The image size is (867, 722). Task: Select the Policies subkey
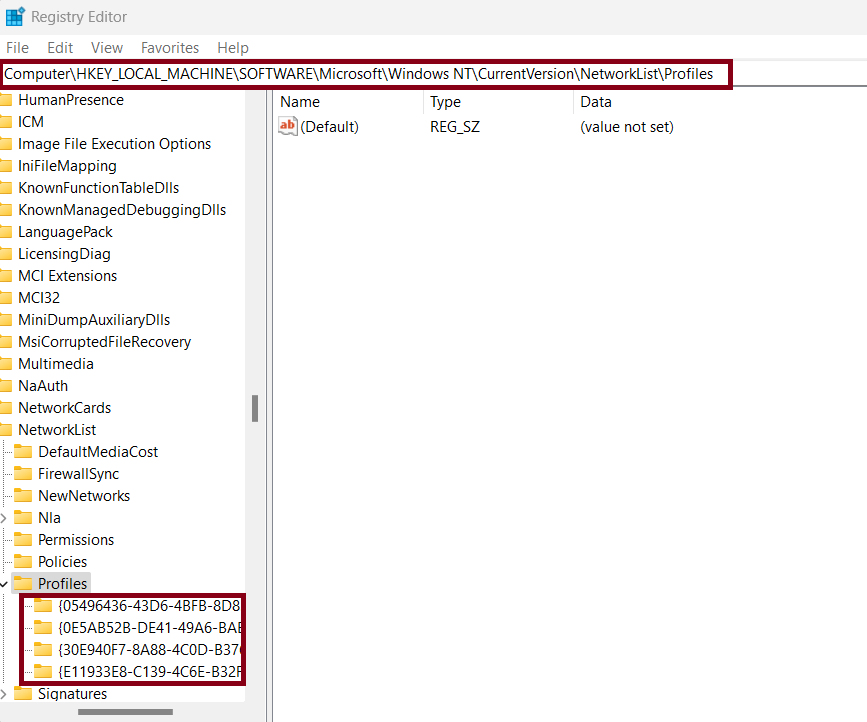(x=62, y=562)
